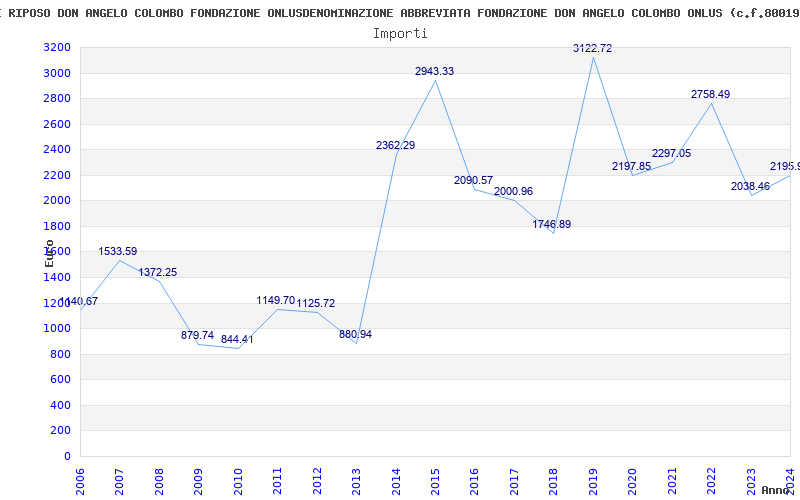Select the 2007 x-axis year label

pos(119,481)
